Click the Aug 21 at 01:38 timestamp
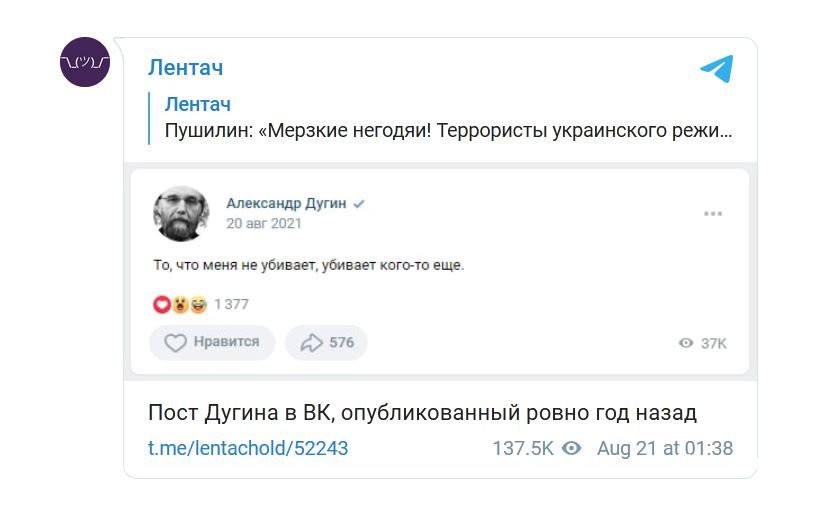Screen dimensions: 818x507 665,448
